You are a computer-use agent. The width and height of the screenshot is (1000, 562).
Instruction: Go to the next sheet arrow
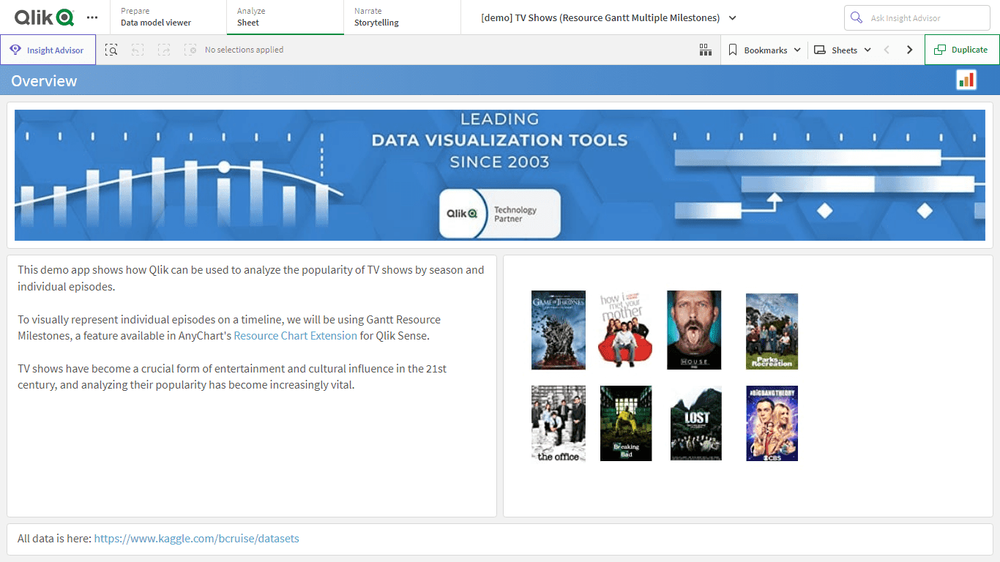point(909,50)
